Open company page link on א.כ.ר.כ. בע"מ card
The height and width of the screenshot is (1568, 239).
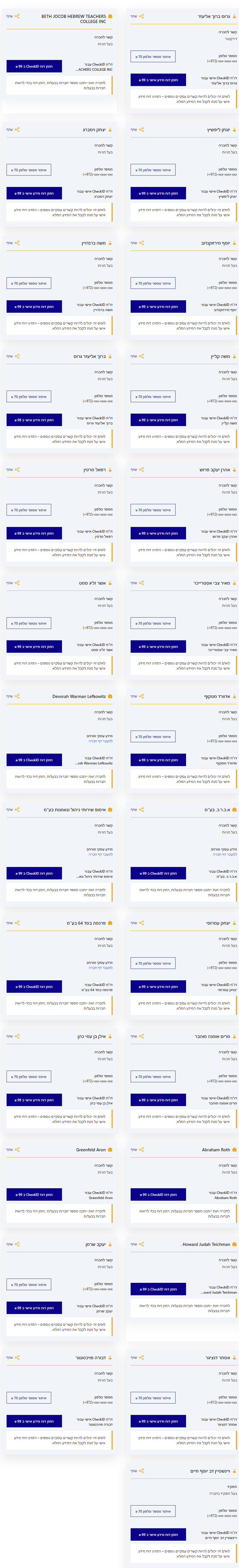(225, 855)
